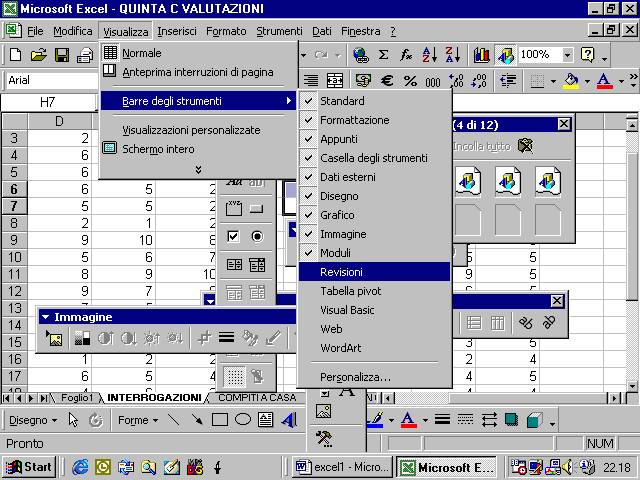640x480 pixels.
Task: Uncheck Casella degli strumenti toolbar entry
Action: (x=375, y=158)
